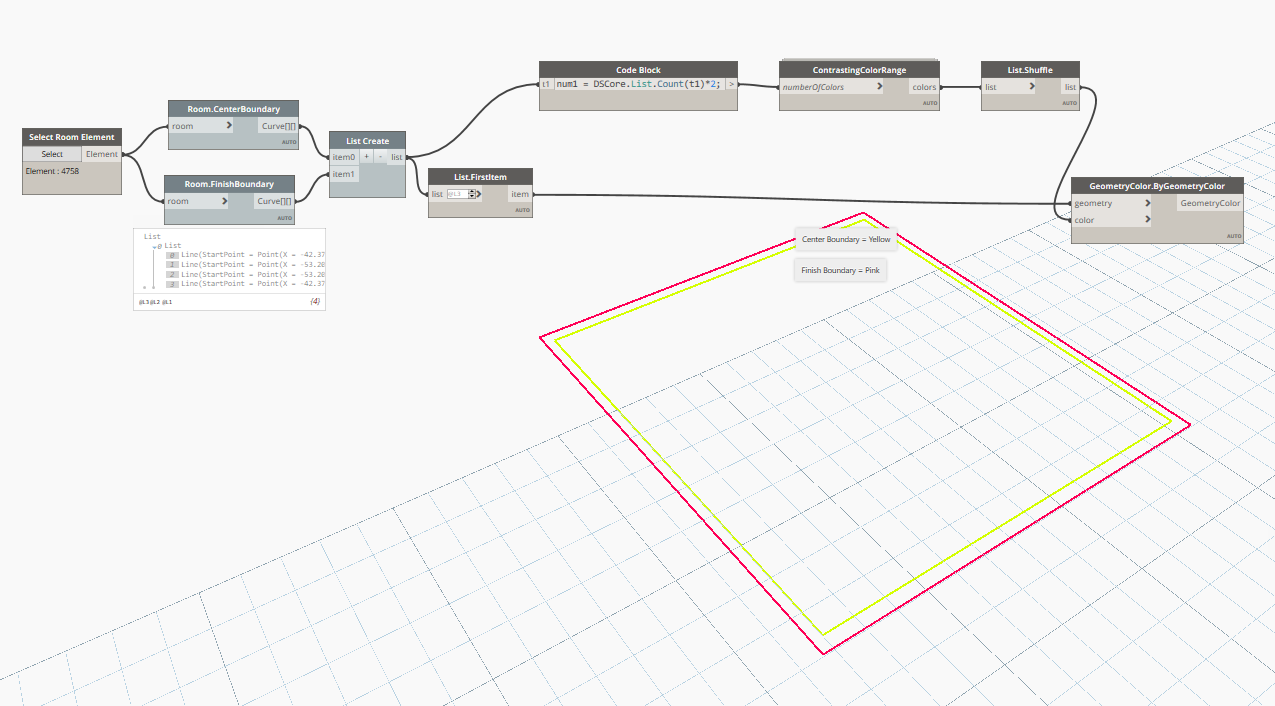This screenshot has height=706, width=1275.
Task: Click the AUTO lacing label on List.FirstItem
Action: 523,210
